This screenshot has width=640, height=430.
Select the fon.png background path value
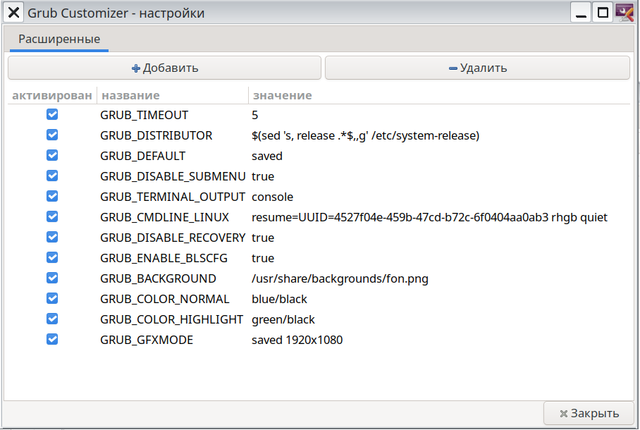click(x=340, y=279)
